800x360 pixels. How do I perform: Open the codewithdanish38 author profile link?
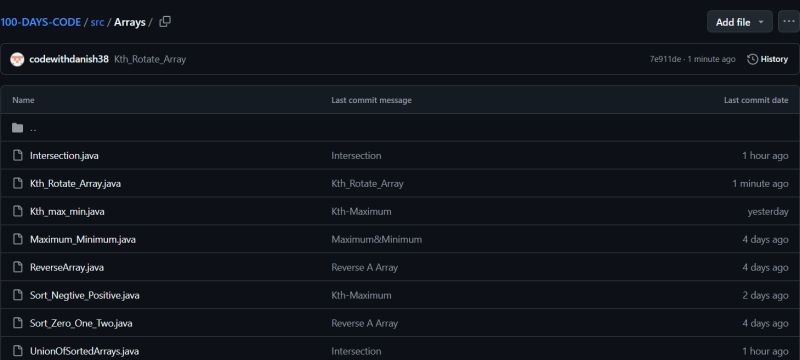point(69,59)
